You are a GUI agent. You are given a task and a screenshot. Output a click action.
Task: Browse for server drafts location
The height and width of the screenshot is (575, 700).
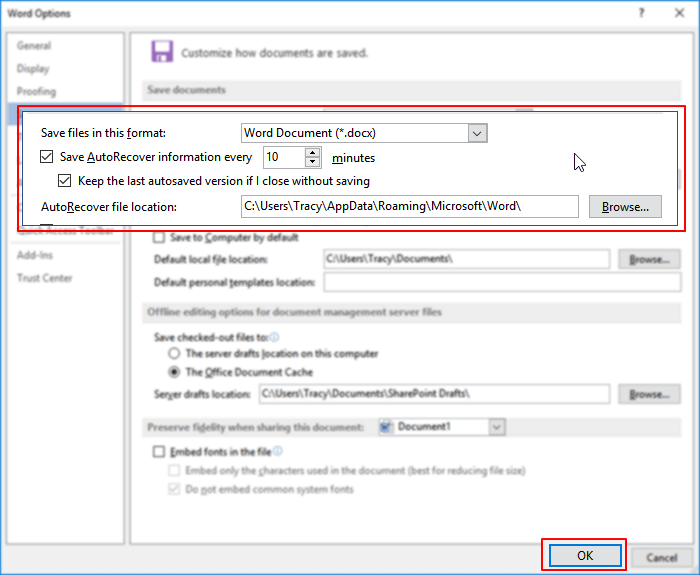[x=649, y=394]
